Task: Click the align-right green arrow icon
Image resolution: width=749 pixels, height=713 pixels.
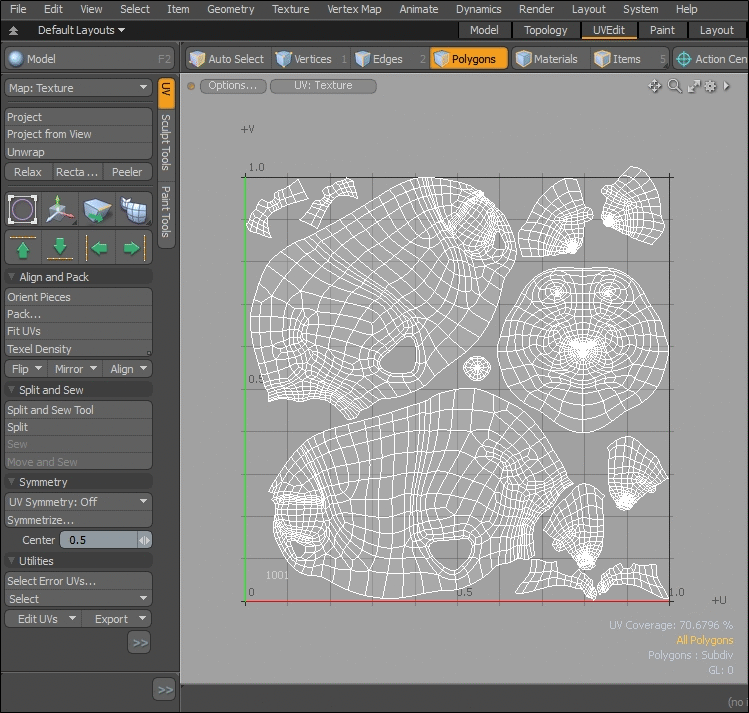Action: click(x=133, y=247)
